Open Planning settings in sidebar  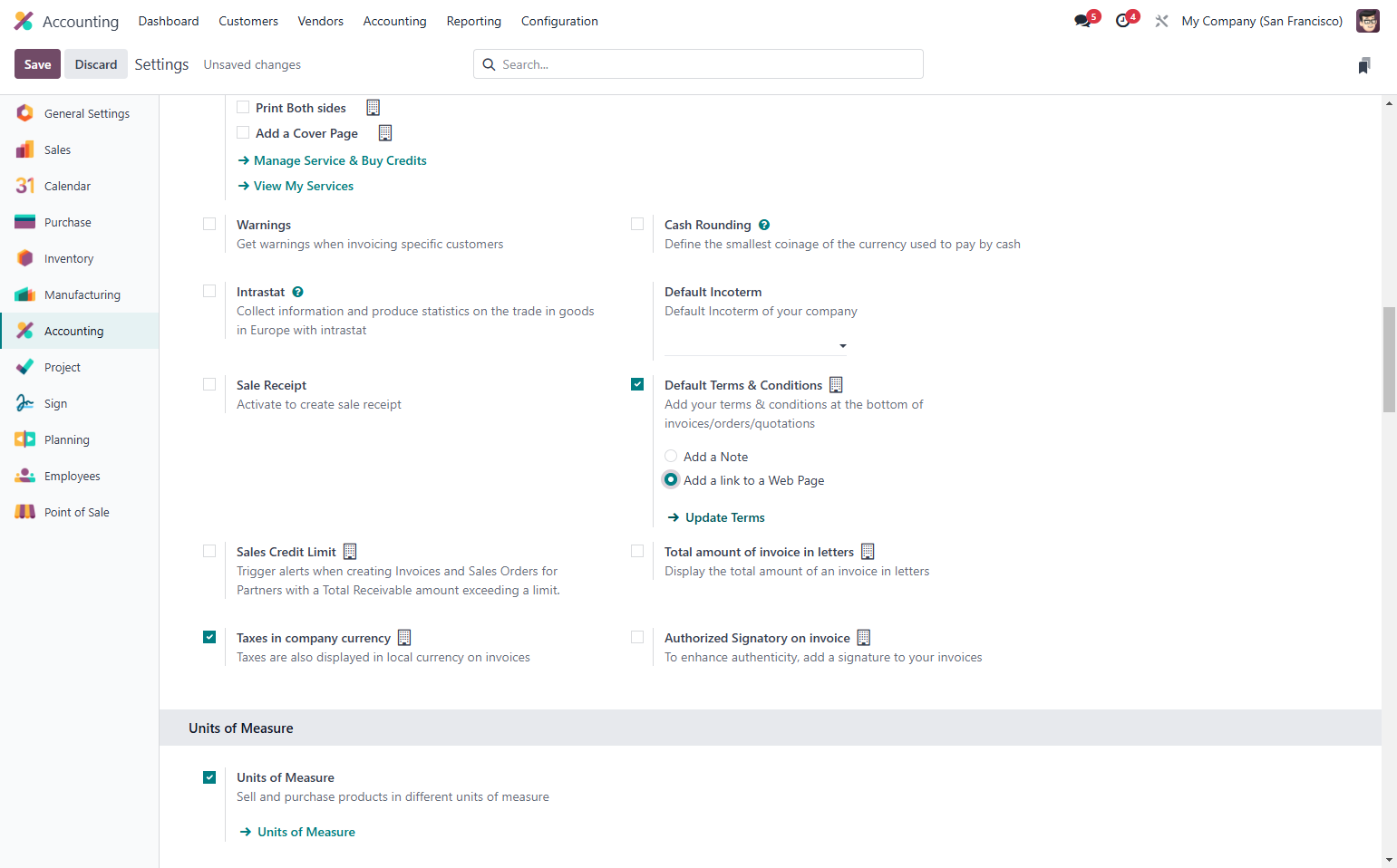pyautogui.click(x=80, y=439)
